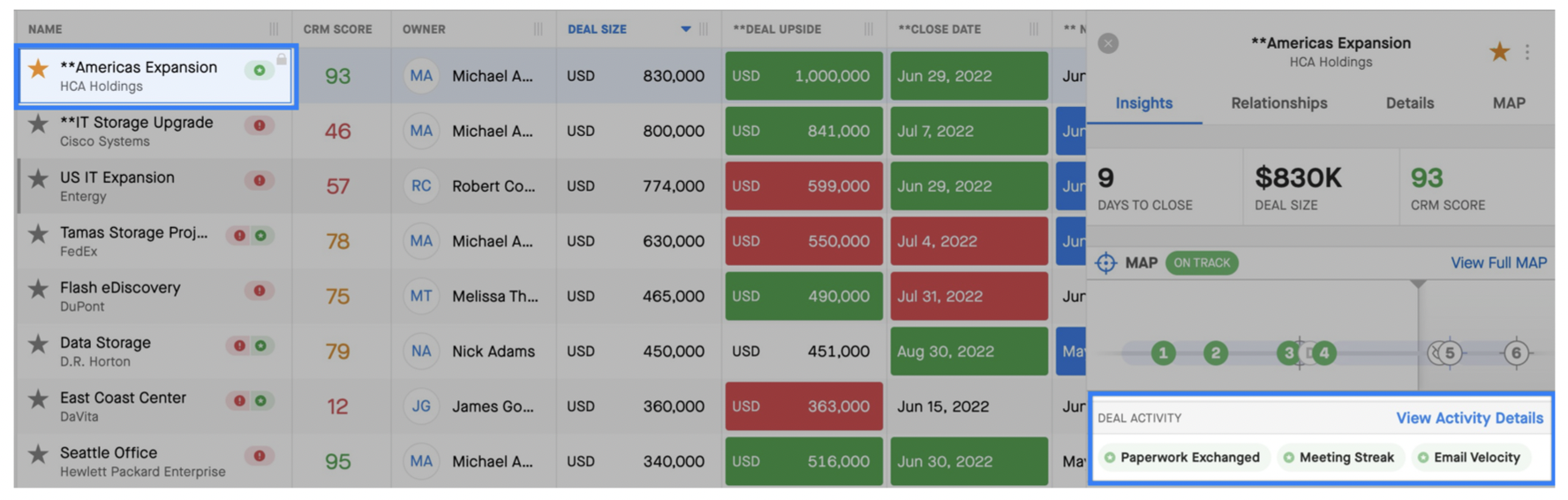The width and height of the screenshot is (1568, 500).
Task: Open the MAP tab
Action: tap(1509, 103)
